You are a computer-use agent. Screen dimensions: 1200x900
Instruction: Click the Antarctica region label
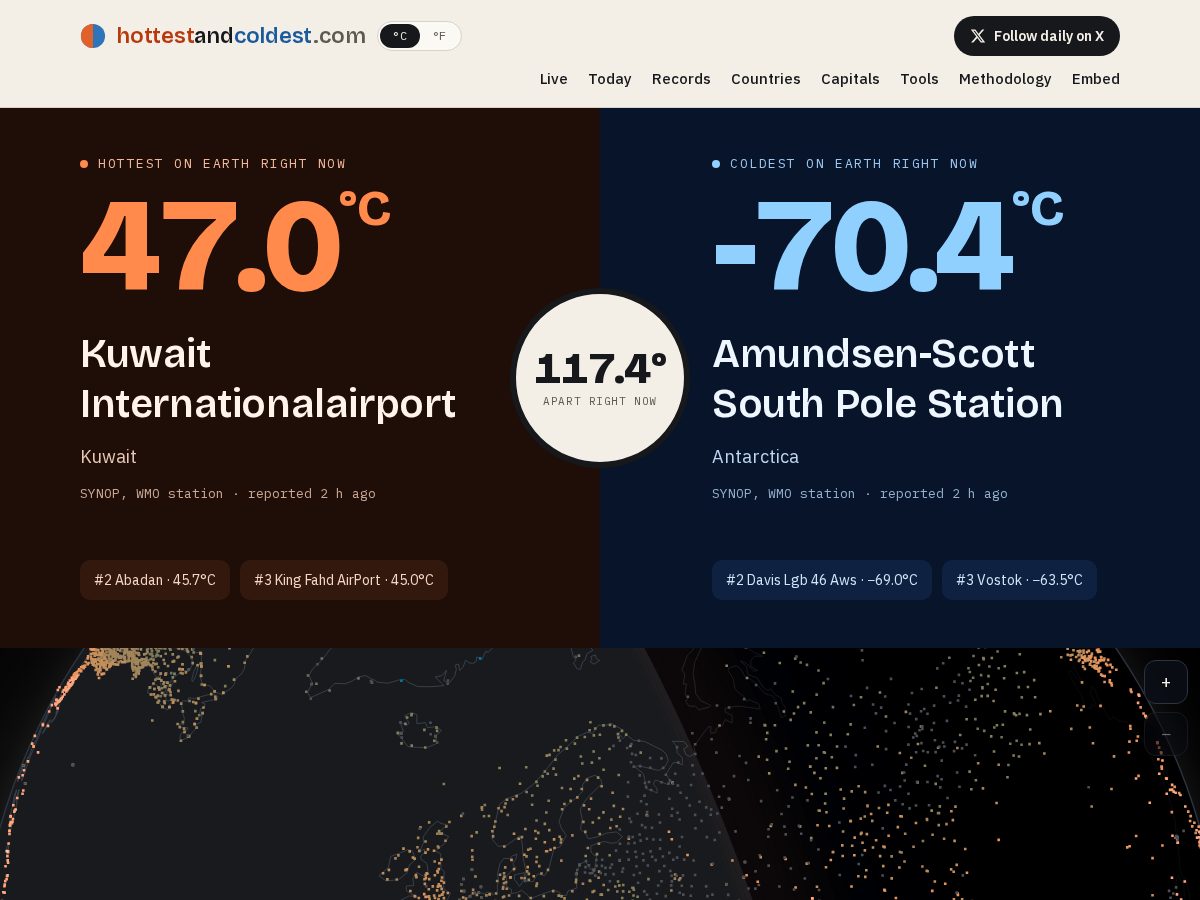click(x=755, y=457)
